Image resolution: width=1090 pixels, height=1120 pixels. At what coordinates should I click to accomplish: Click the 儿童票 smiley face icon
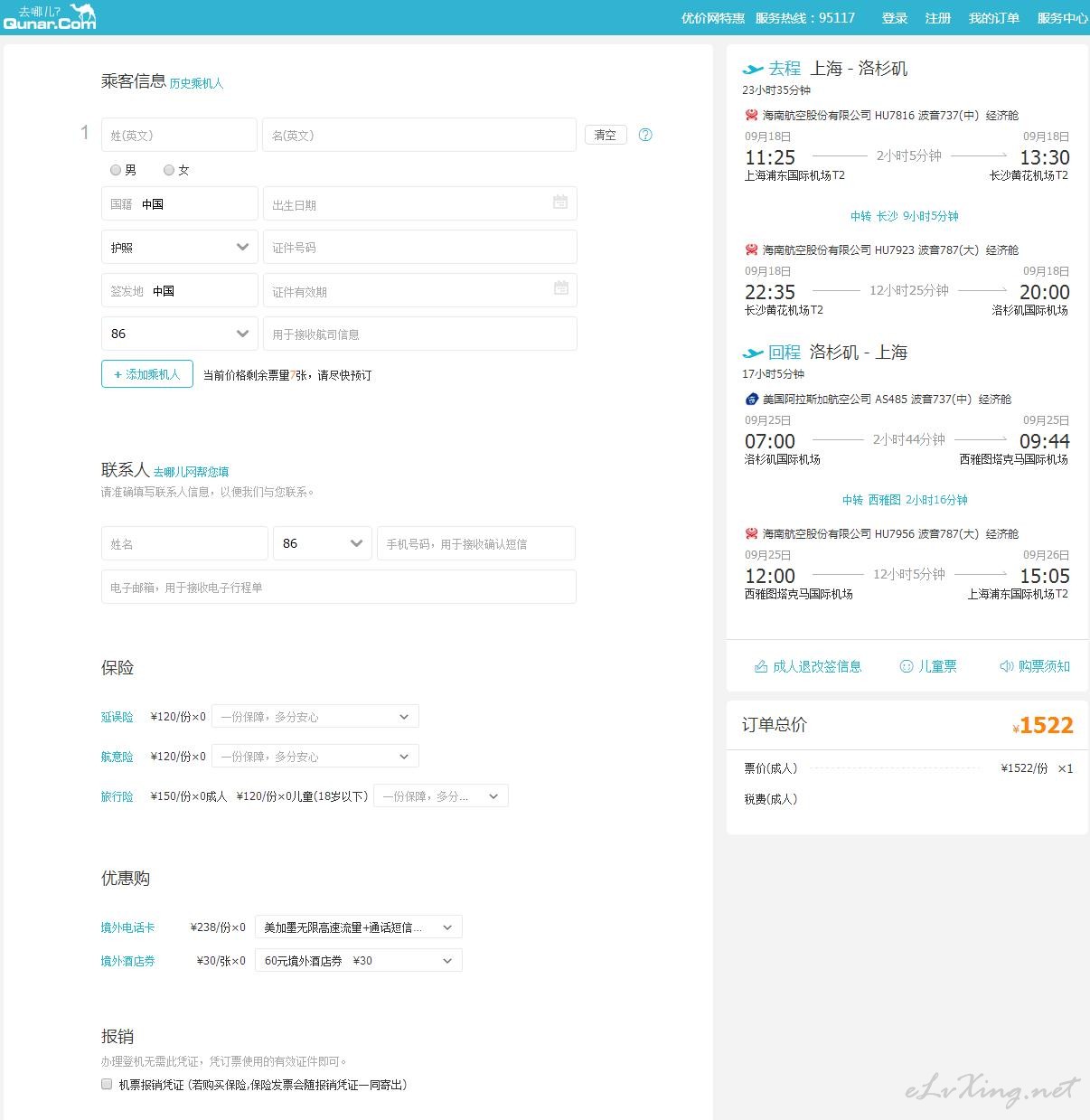tap(907, 666)
